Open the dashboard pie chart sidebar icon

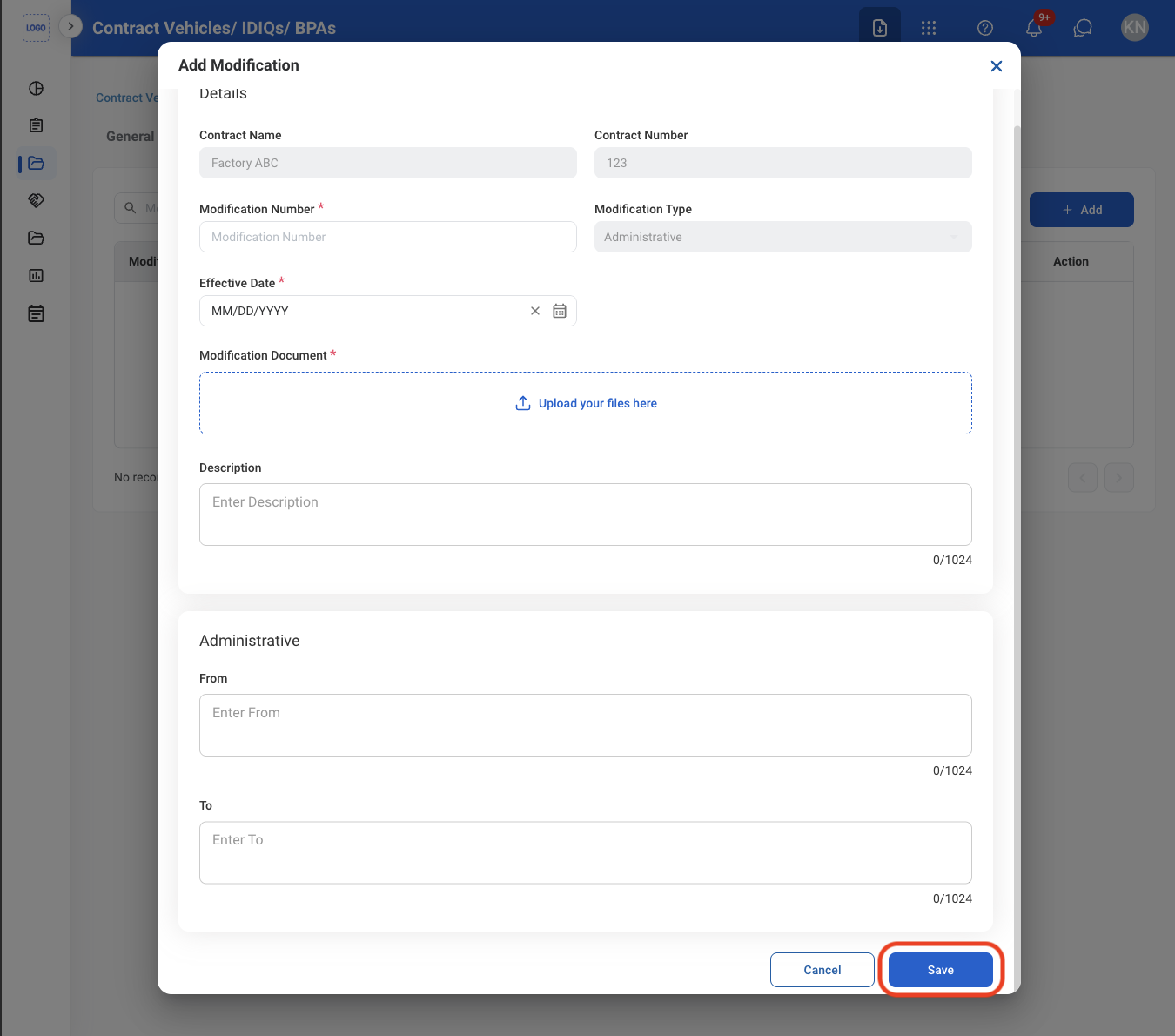pyautogui.click(x=36, y=88)
